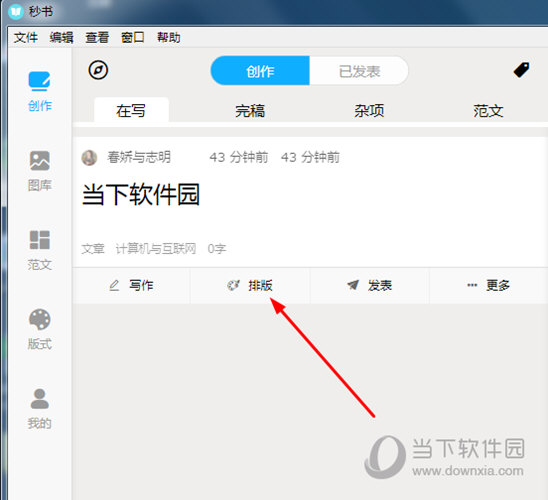Click the compass discover icon
Viewport: 548px width, 500px height.
pos(98,70)
